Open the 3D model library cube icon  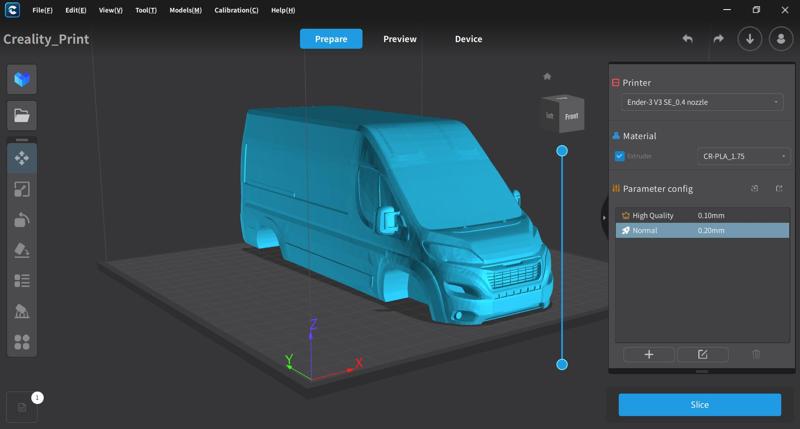point(22,80)
